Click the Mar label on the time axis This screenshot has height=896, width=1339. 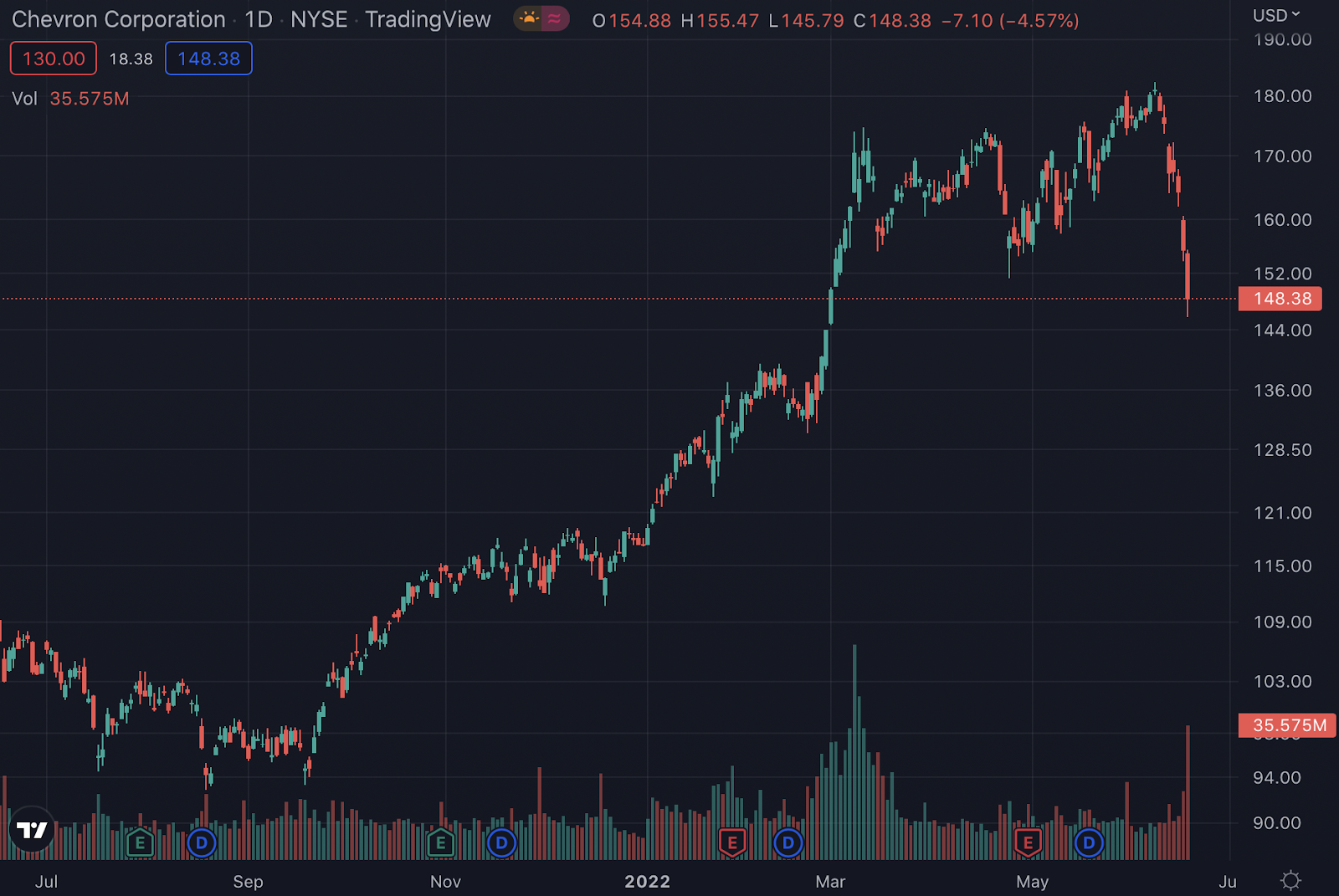click(830, 882)
